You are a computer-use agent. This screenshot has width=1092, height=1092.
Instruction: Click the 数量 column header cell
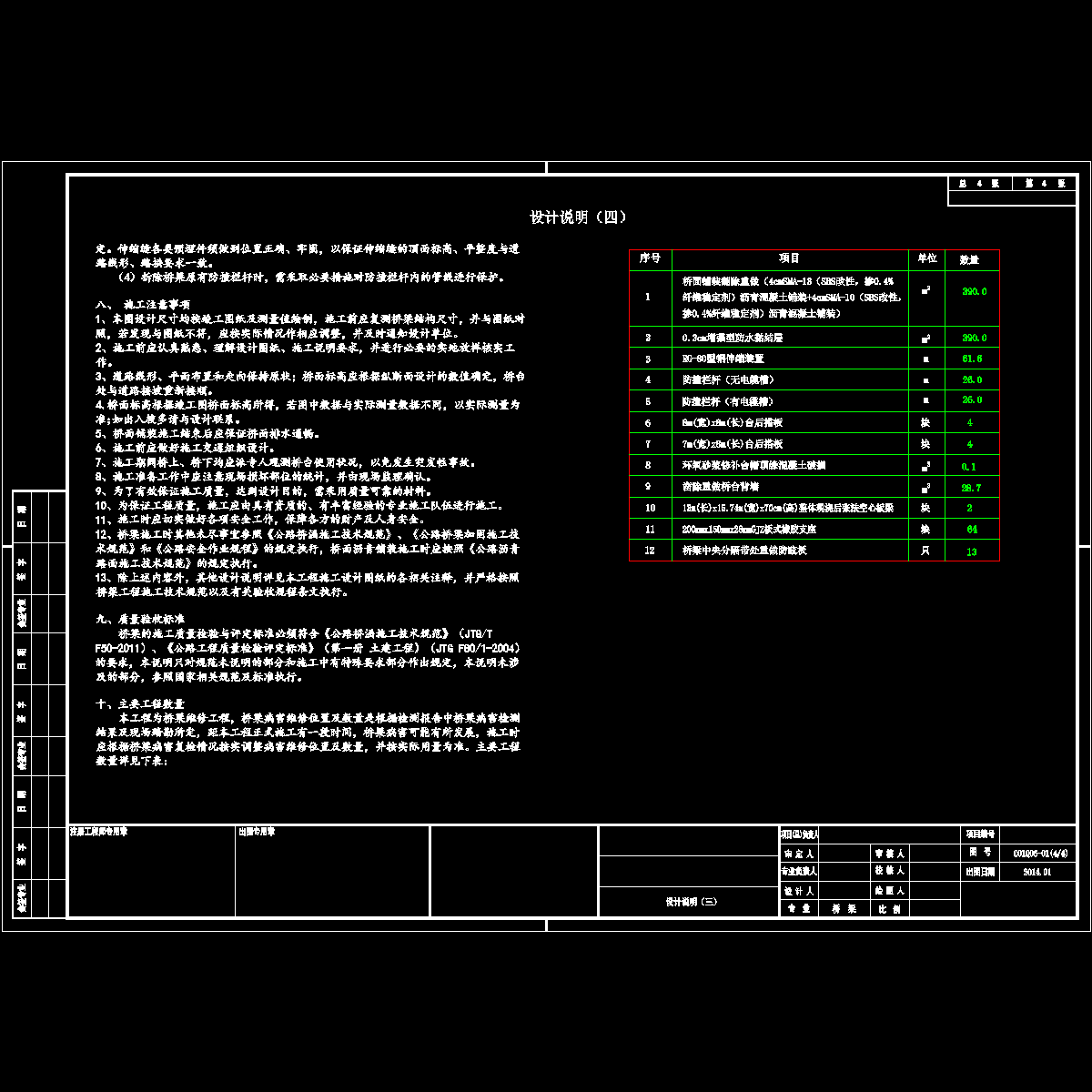pyautogui.click(x=971, y=260)
